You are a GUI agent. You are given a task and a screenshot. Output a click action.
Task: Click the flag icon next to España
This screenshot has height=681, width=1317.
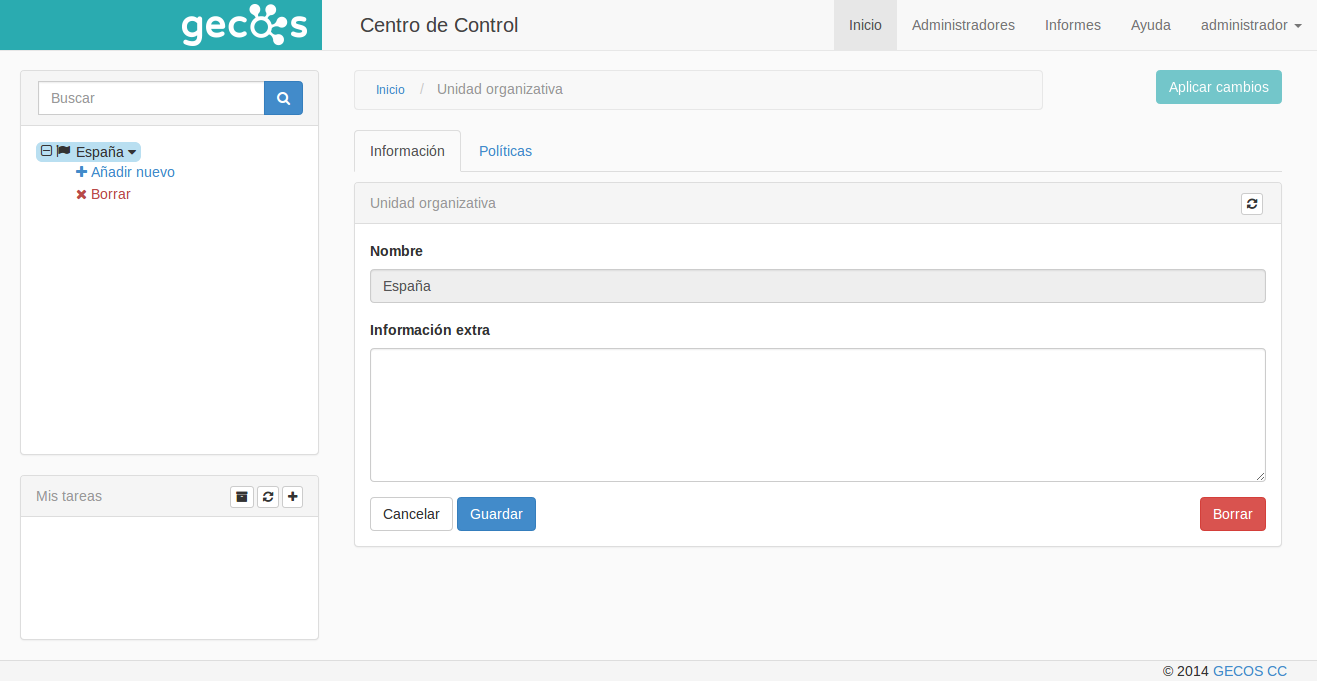[x=63, y=151]
